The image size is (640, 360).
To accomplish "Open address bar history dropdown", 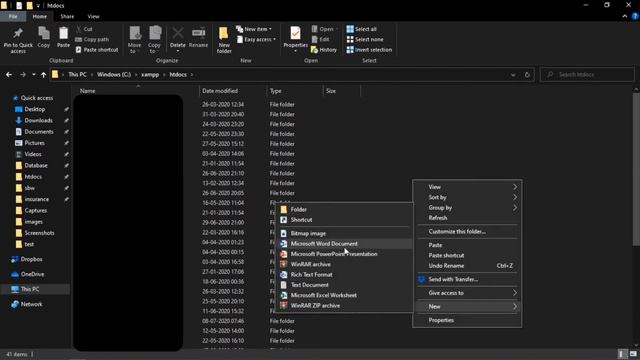I will pyautogui.click(x=513, y=75).
